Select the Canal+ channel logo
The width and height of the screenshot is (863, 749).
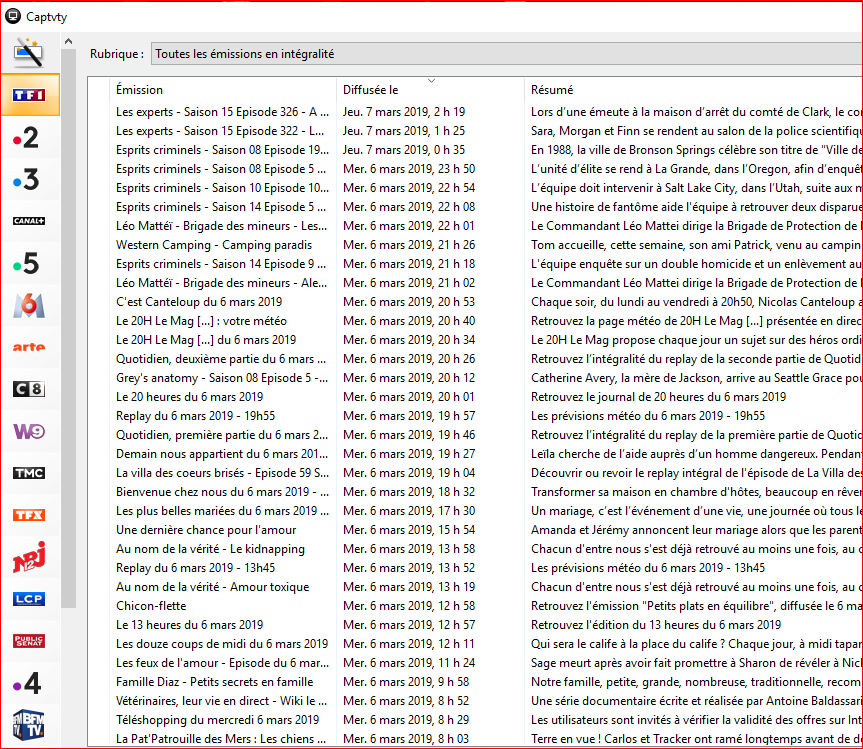click(x=29, y=221)
